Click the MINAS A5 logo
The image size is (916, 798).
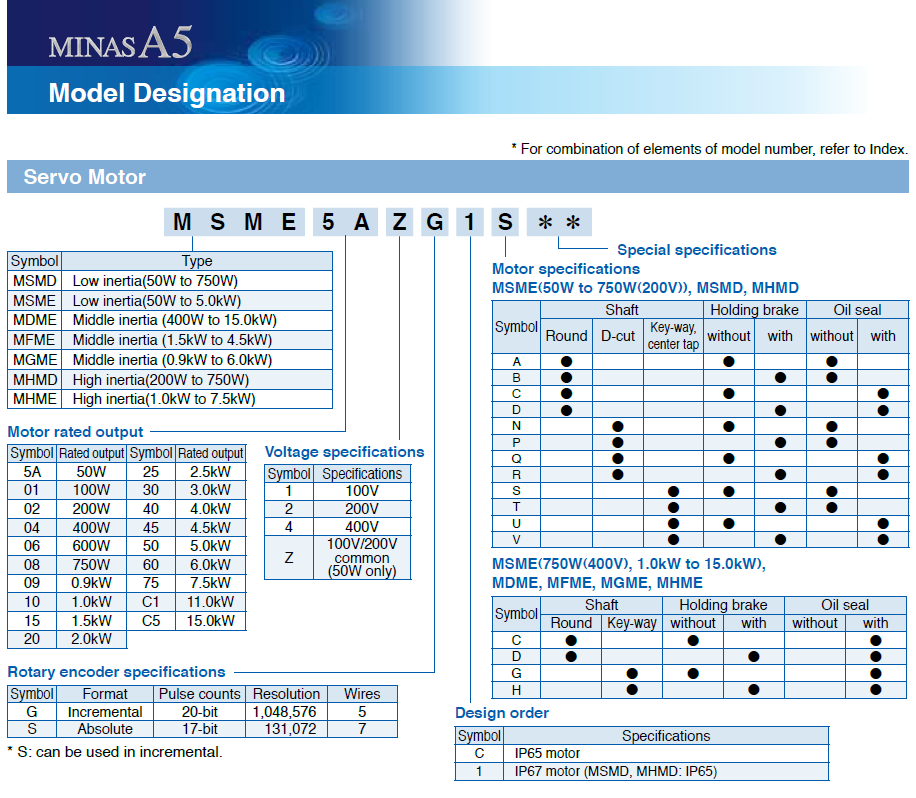(x=120, y=43)
